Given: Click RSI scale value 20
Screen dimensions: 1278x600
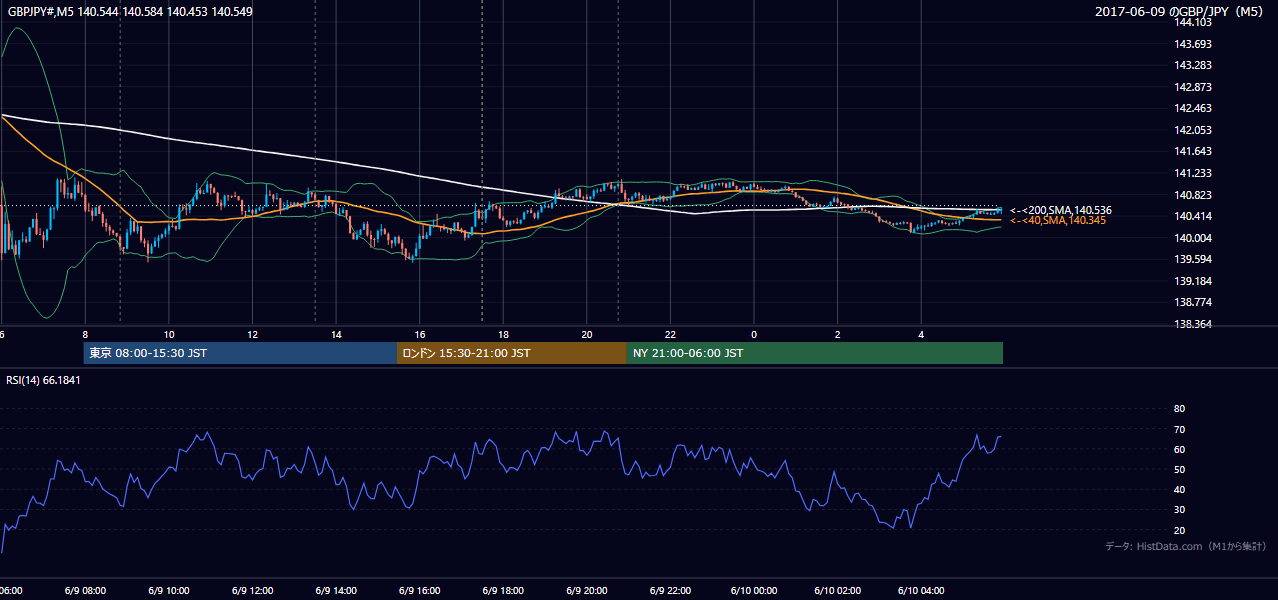Looking at the screenshot, I should [1179, 530].
